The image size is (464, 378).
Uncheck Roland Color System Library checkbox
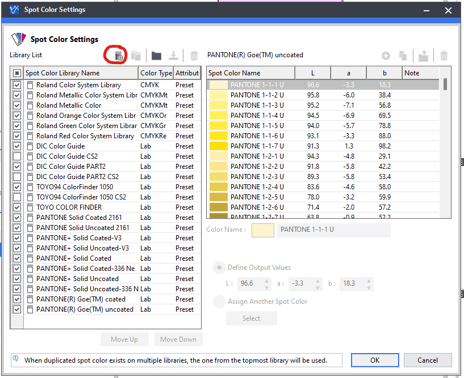[x=17, y=85]
